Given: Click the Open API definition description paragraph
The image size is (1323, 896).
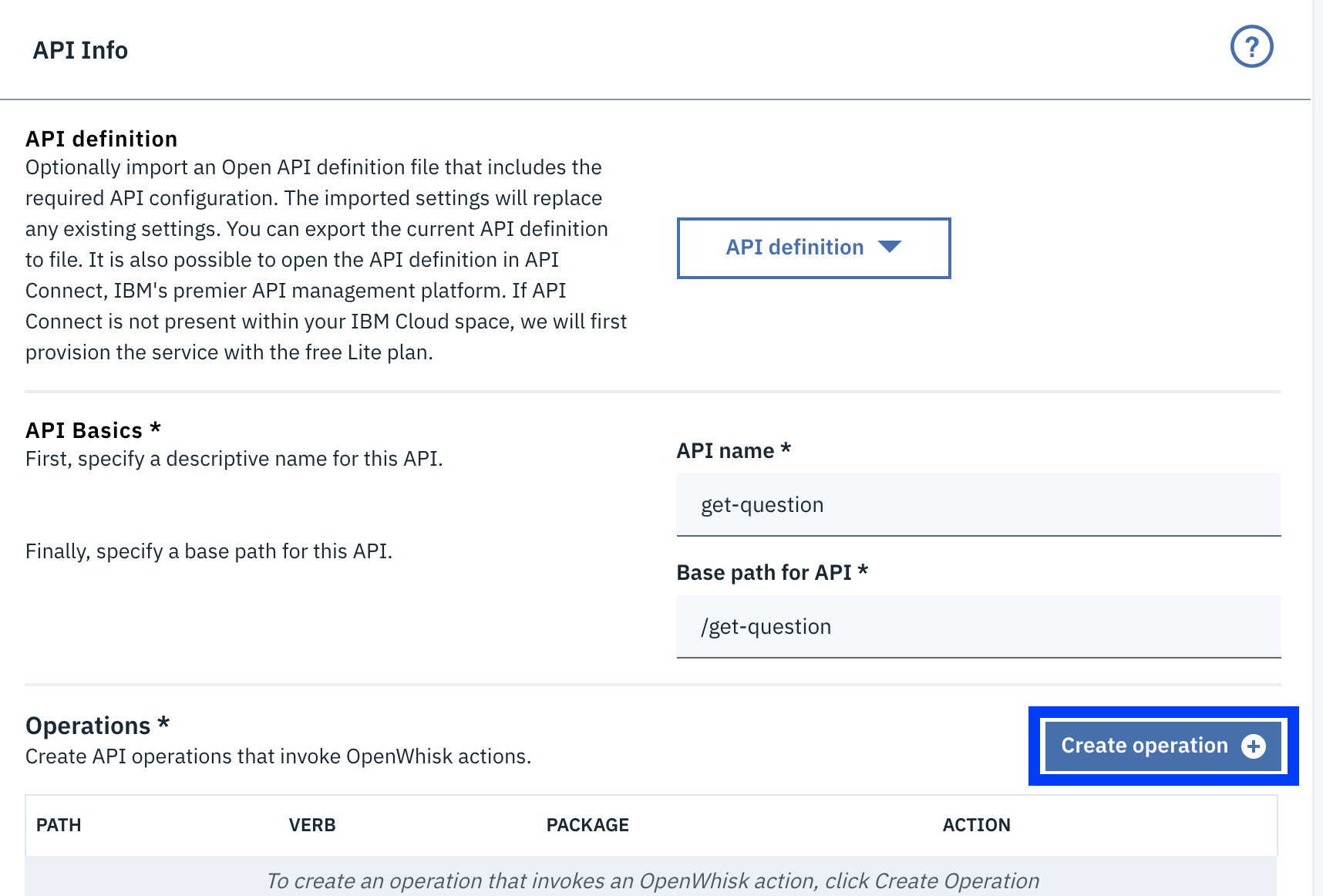Looking at the screenshot, I should tap(326, 260).
